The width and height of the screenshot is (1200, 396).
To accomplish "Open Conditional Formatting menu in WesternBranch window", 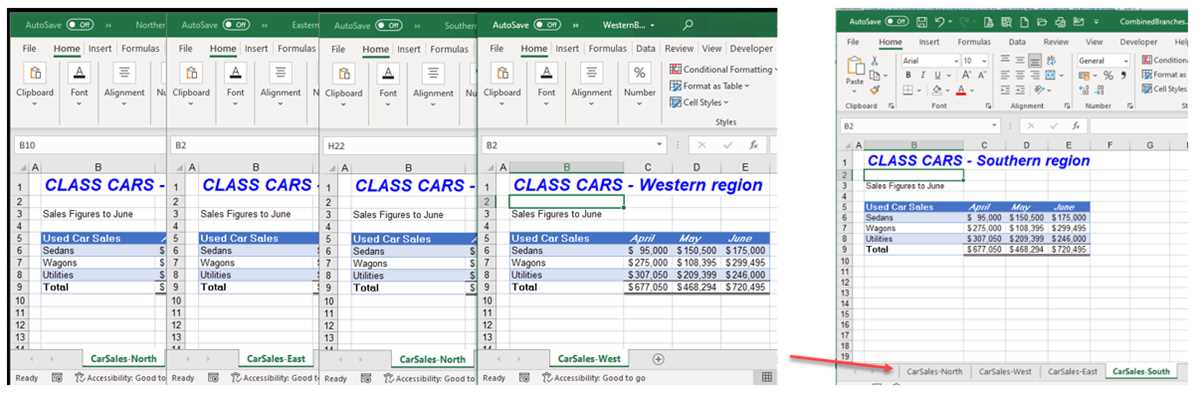I will 723,69.
